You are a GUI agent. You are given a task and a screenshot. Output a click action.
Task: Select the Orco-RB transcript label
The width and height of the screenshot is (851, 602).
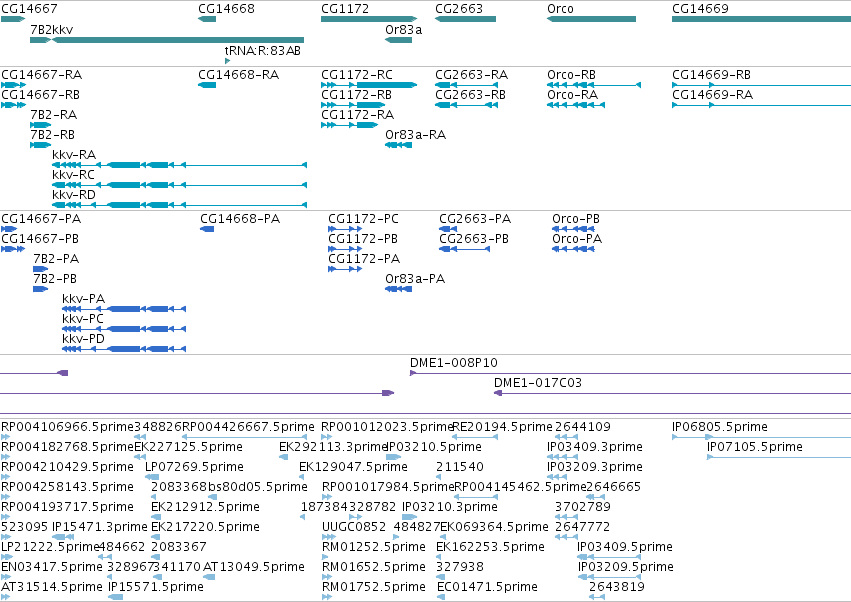571,74
